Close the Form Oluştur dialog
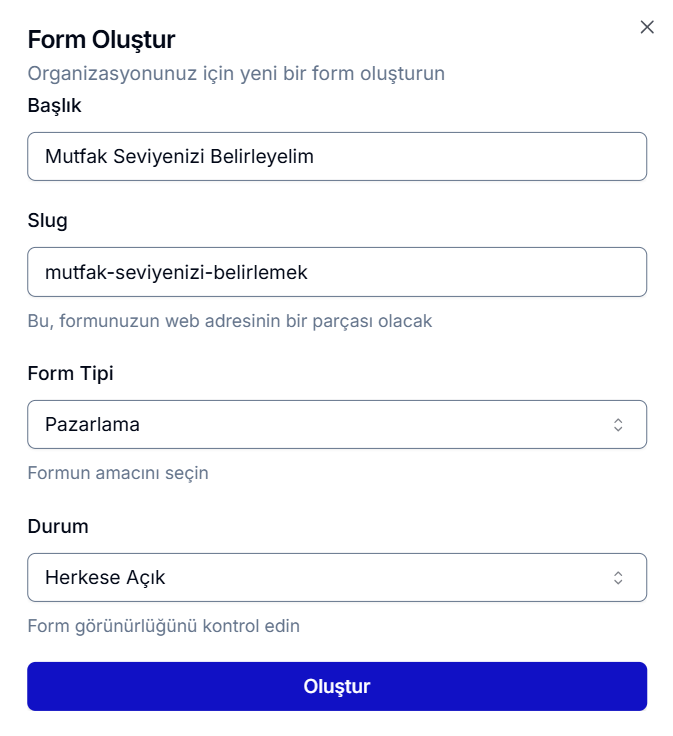The height and width of the screenshot is (736, 673). [x=647, y=27]
